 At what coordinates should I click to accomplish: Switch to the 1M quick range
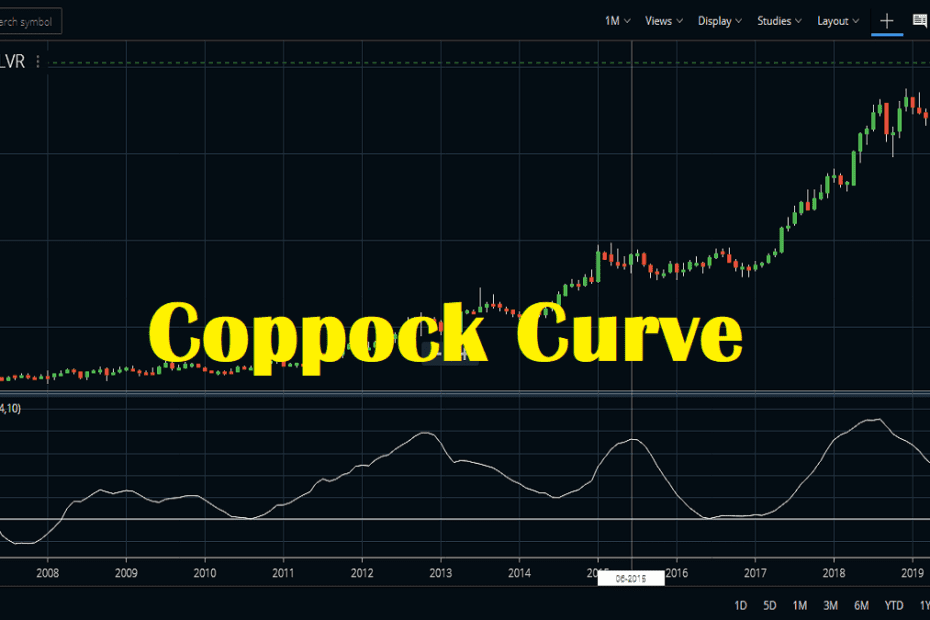pos(799,605)
